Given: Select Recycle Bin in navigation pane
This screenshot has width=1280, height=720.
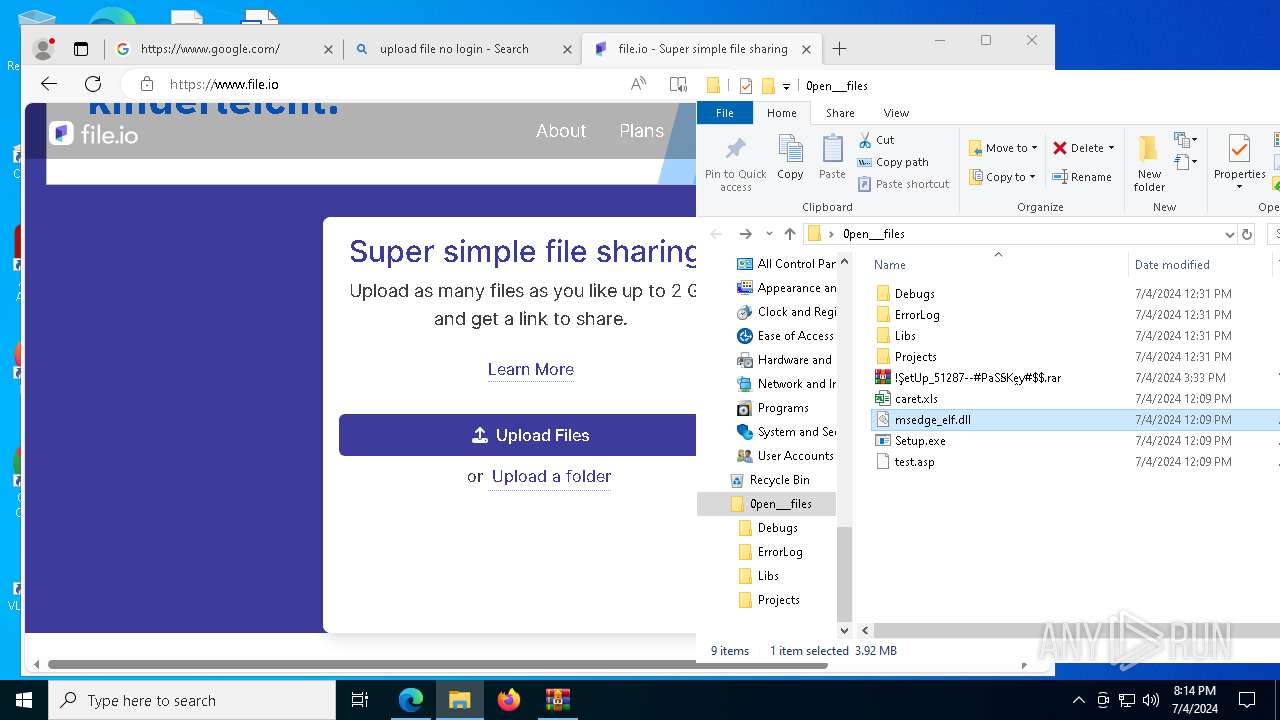Looking at the screenshot, I should 779,480.
